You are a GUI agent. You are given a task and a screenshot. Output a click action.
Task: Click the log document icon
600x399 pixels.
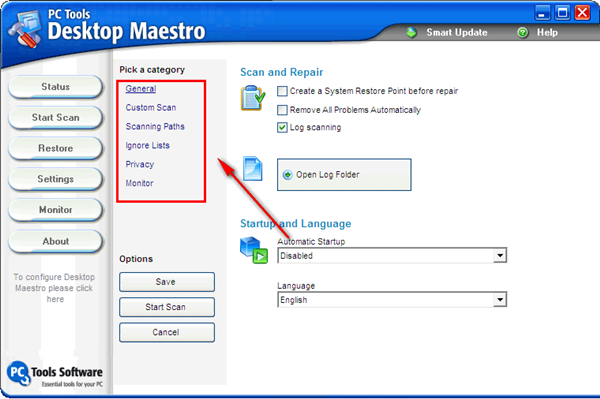(x=253, y=168)
